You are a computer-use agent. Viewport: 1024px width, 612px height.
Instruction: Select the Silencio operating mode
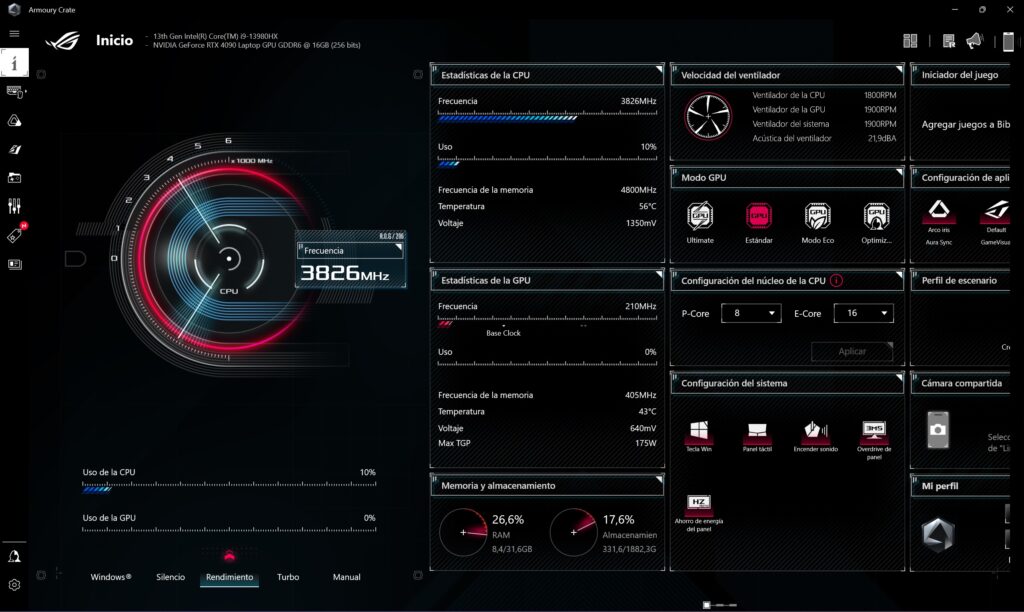coord(170,577)
